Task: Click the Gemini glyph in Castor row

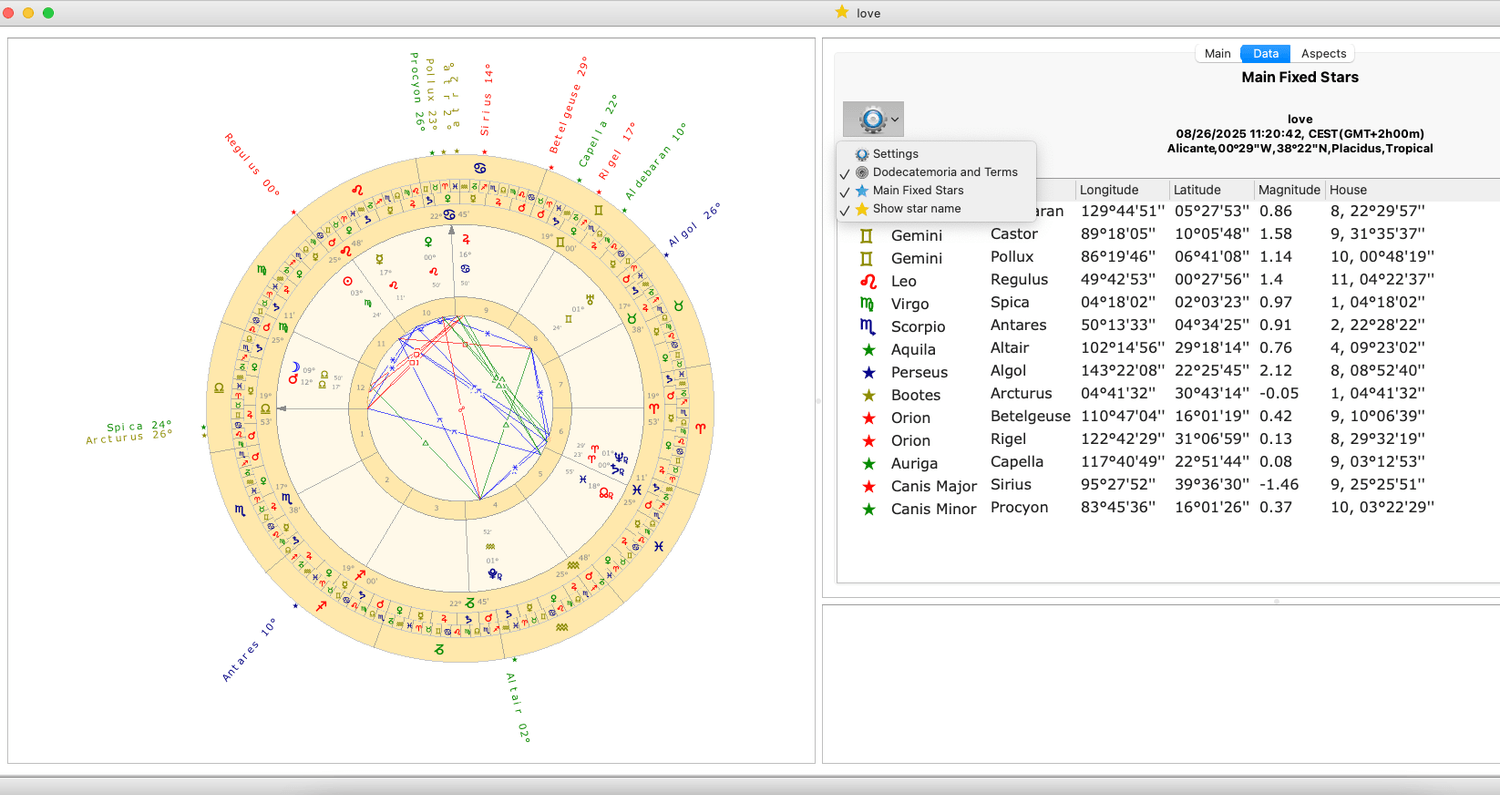Action: (x=868, y=235)
